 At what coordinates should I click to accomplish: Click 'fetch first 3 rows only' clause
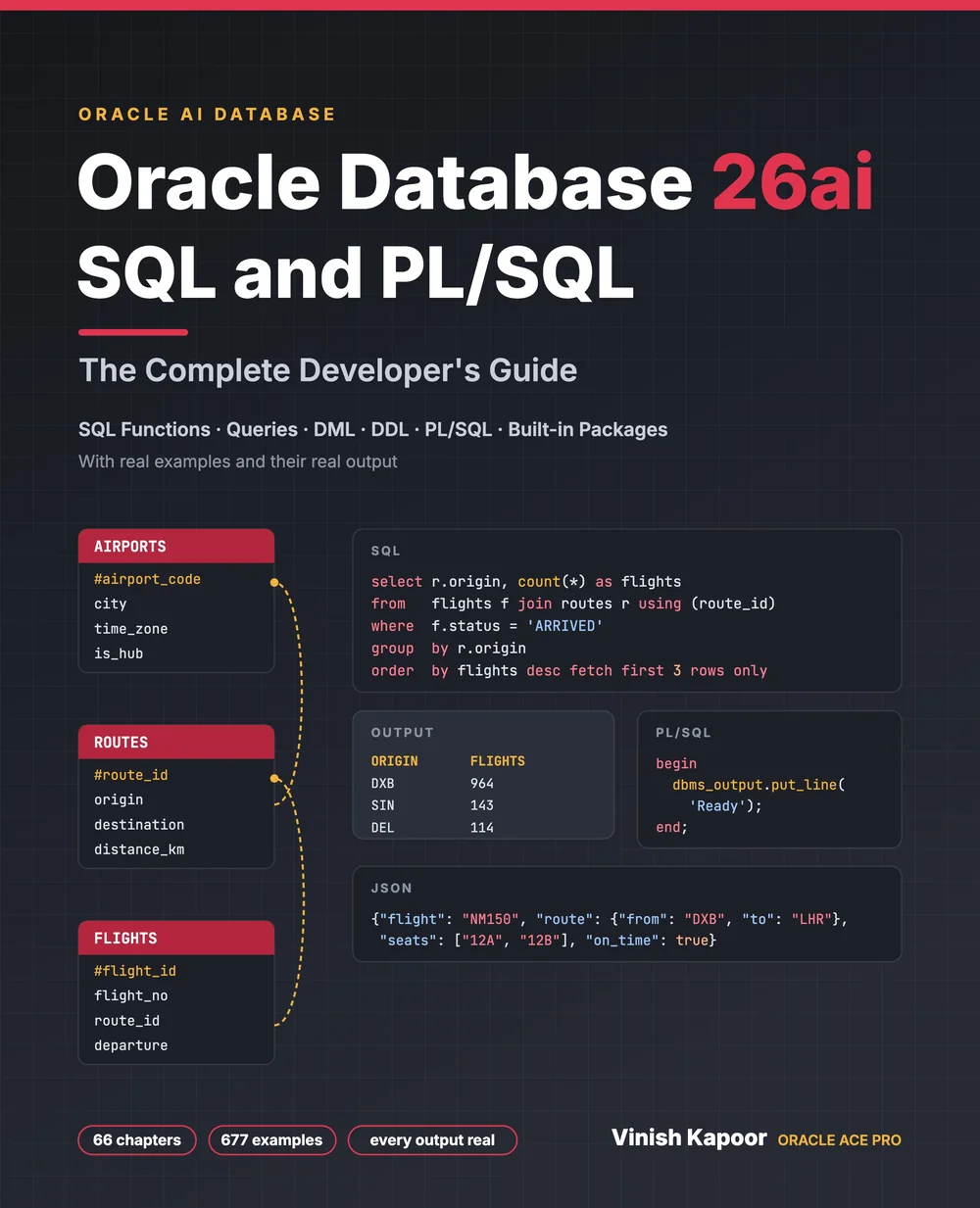click(668, 671)
